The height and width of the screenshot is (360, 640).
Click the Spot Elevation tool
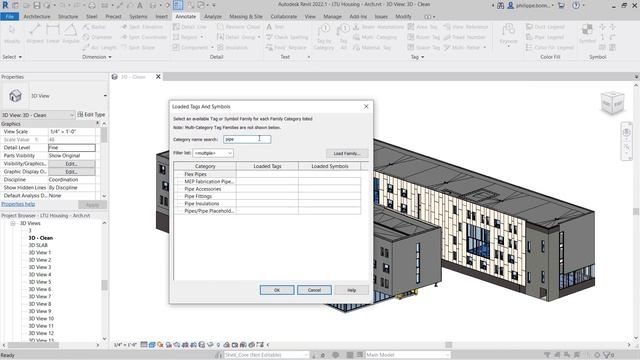(142, 27)
